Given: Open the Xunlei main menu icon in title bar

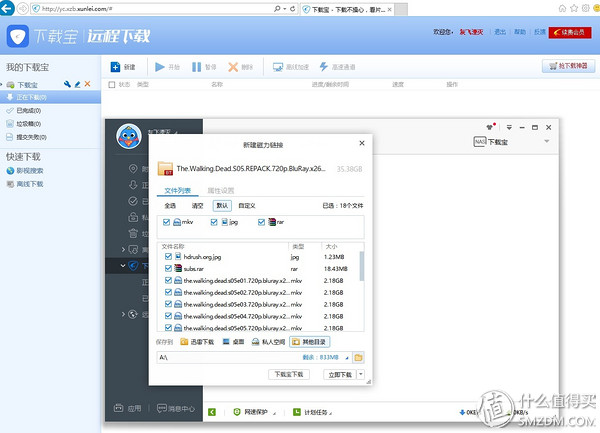Looking at the screenshot, I should [x=509, y=127].
